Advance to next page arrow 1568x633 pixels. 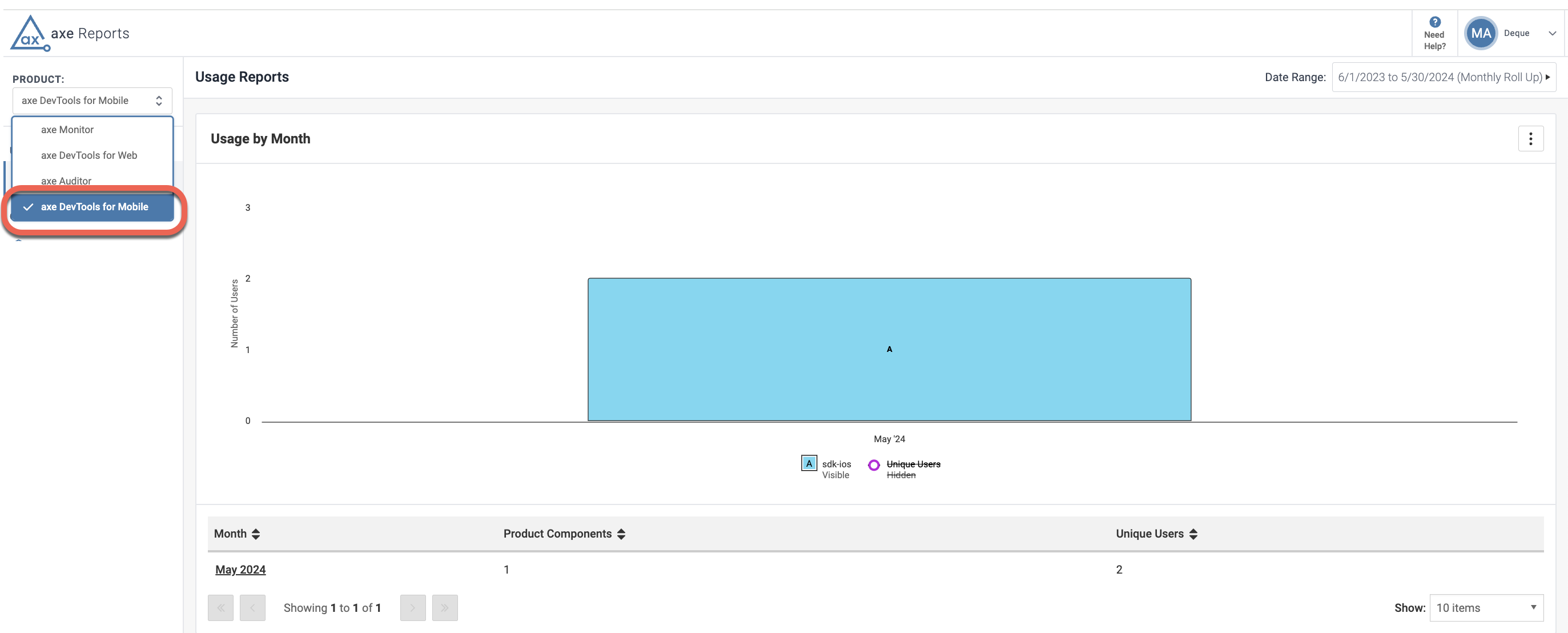click(x=413, y=607)
